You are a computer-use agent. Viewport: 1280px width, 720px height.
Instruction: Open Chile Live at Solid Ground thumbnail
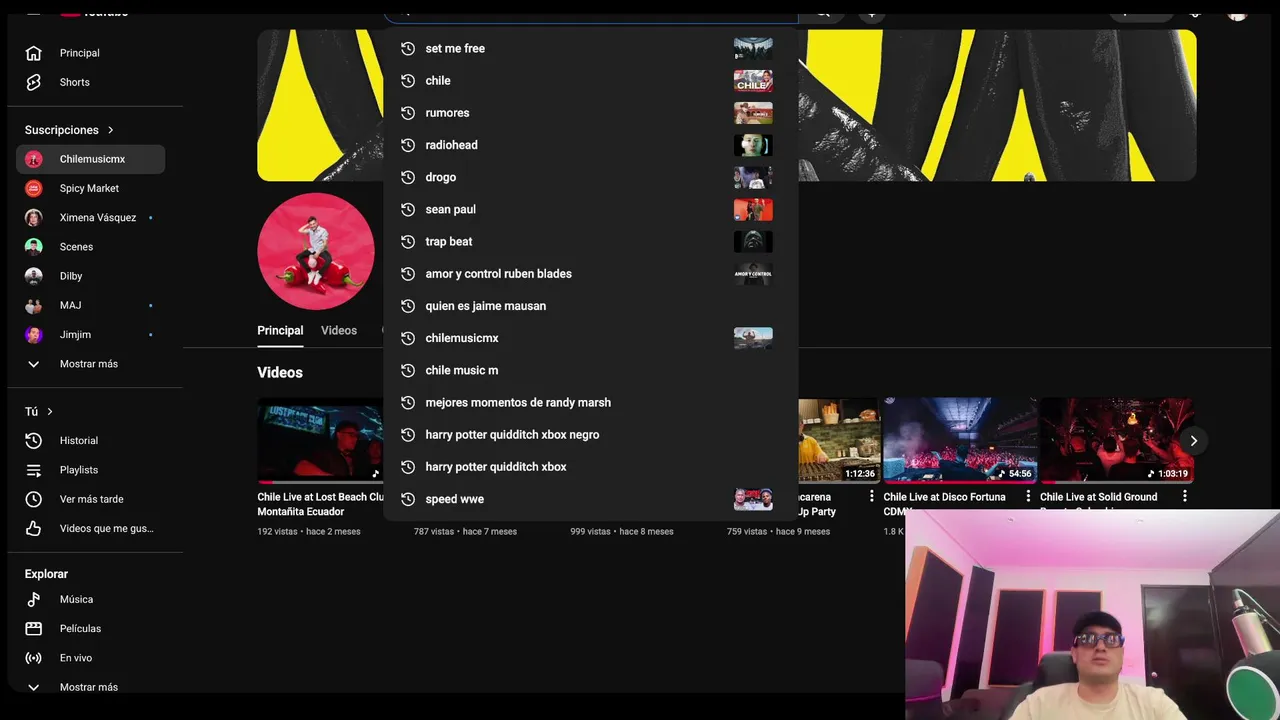1116,441
